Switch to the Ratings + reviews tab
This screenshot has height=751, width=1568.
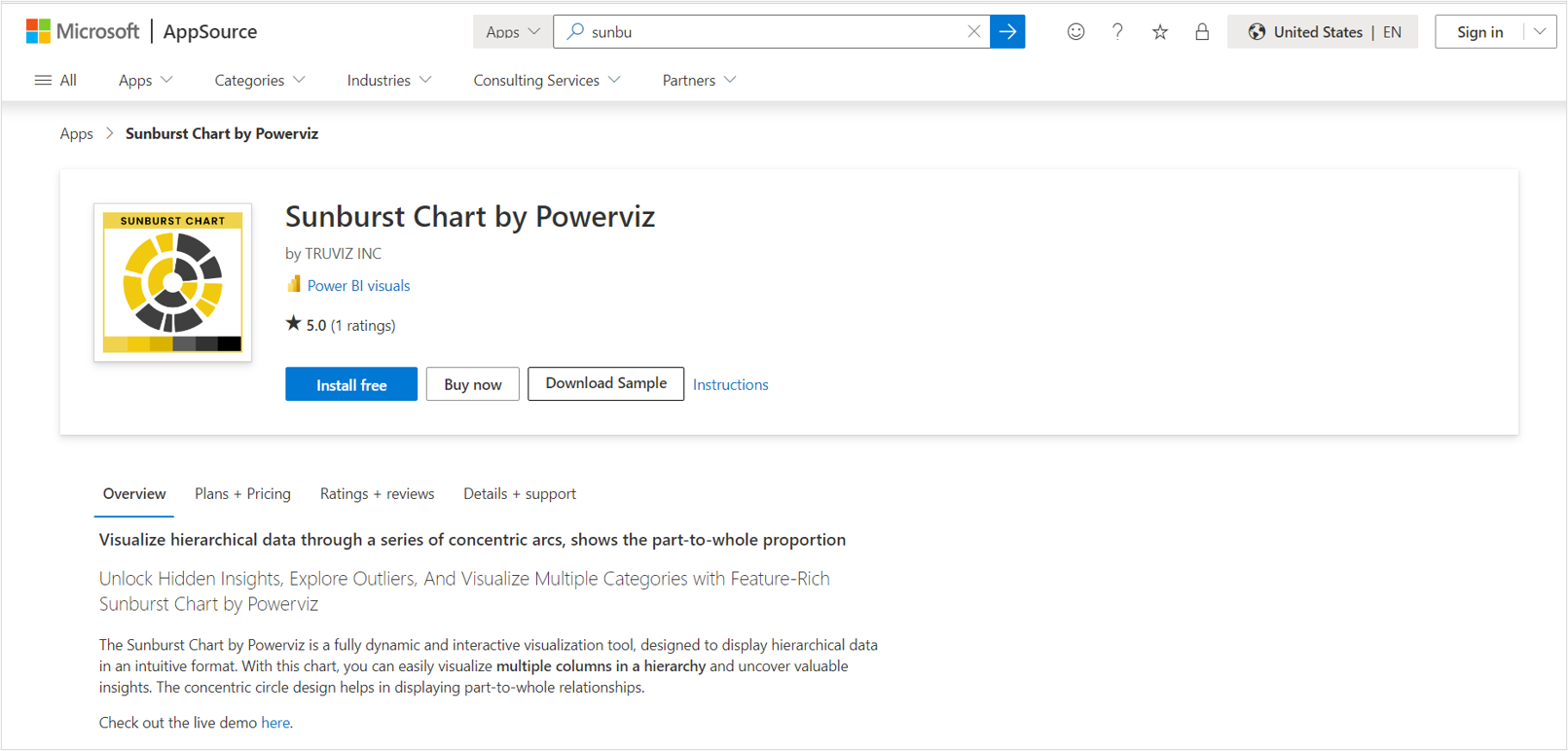(377, 494)
